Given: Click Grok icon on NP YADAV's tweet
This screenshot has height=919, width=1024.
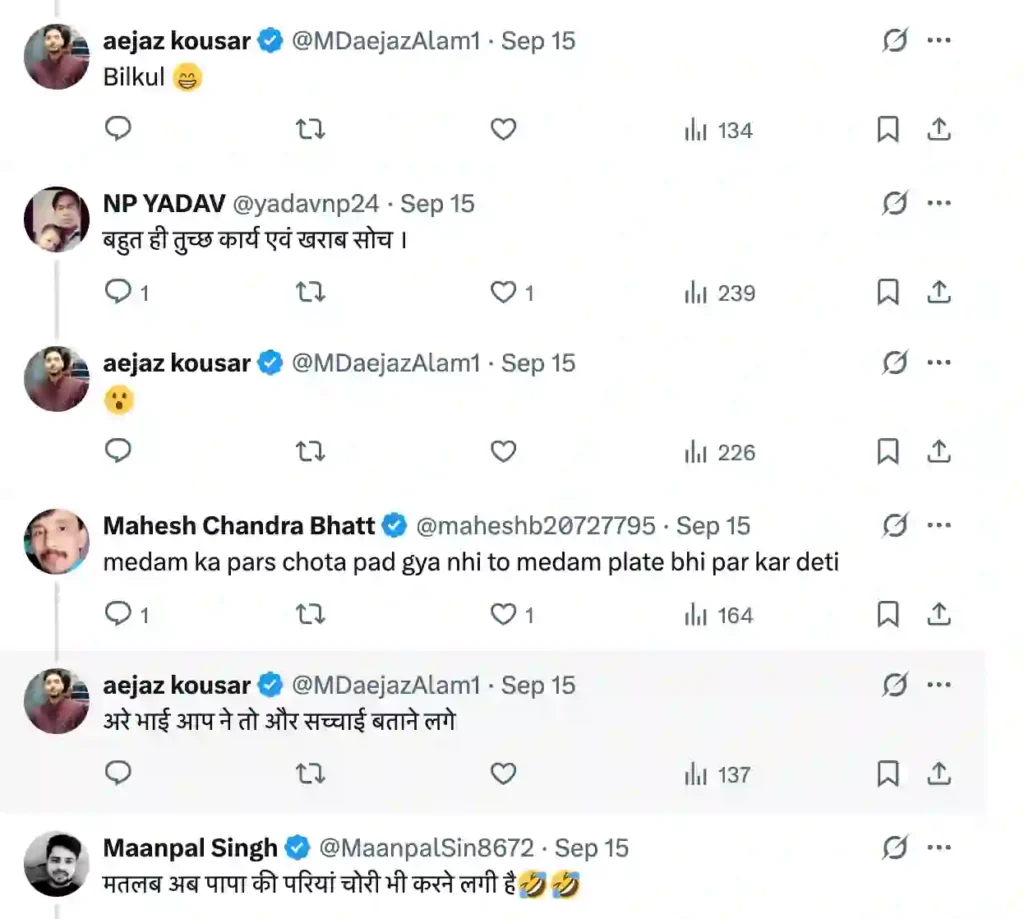Looking at the screenshot, I should click(x=894, y=203).
